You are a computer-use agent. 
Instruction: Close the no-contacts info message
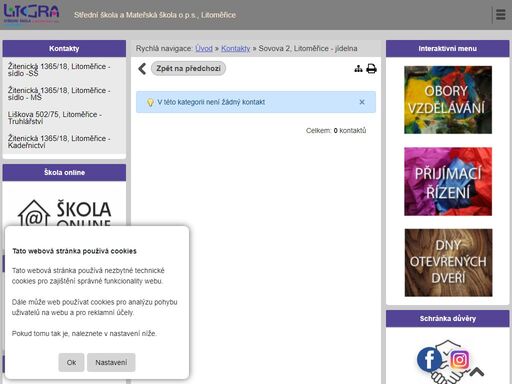pos(362,102)
